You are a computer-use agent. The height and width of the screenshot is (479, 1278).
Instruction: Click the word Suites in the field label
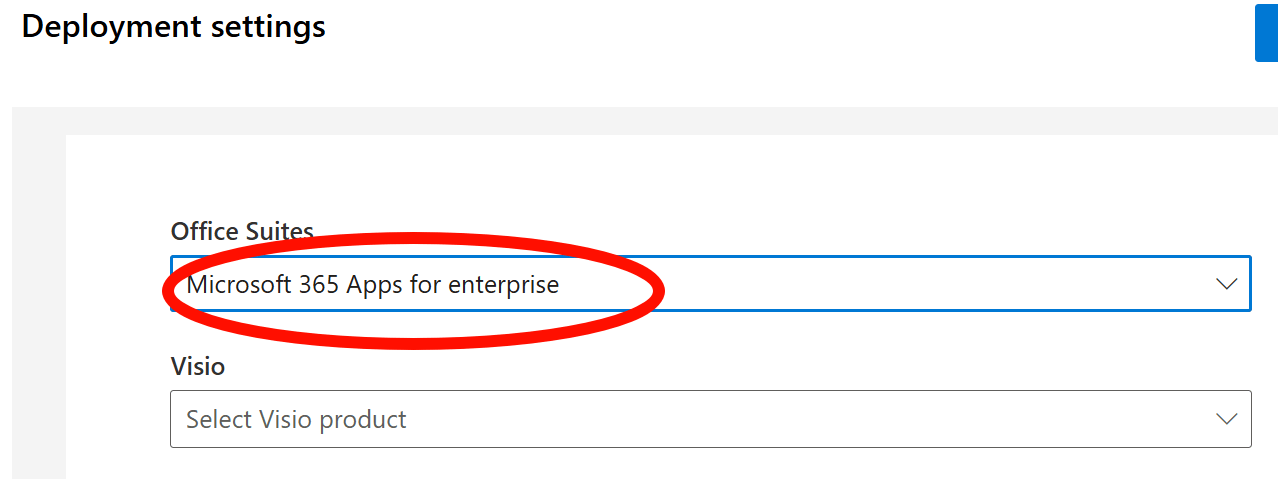[279, 231]
